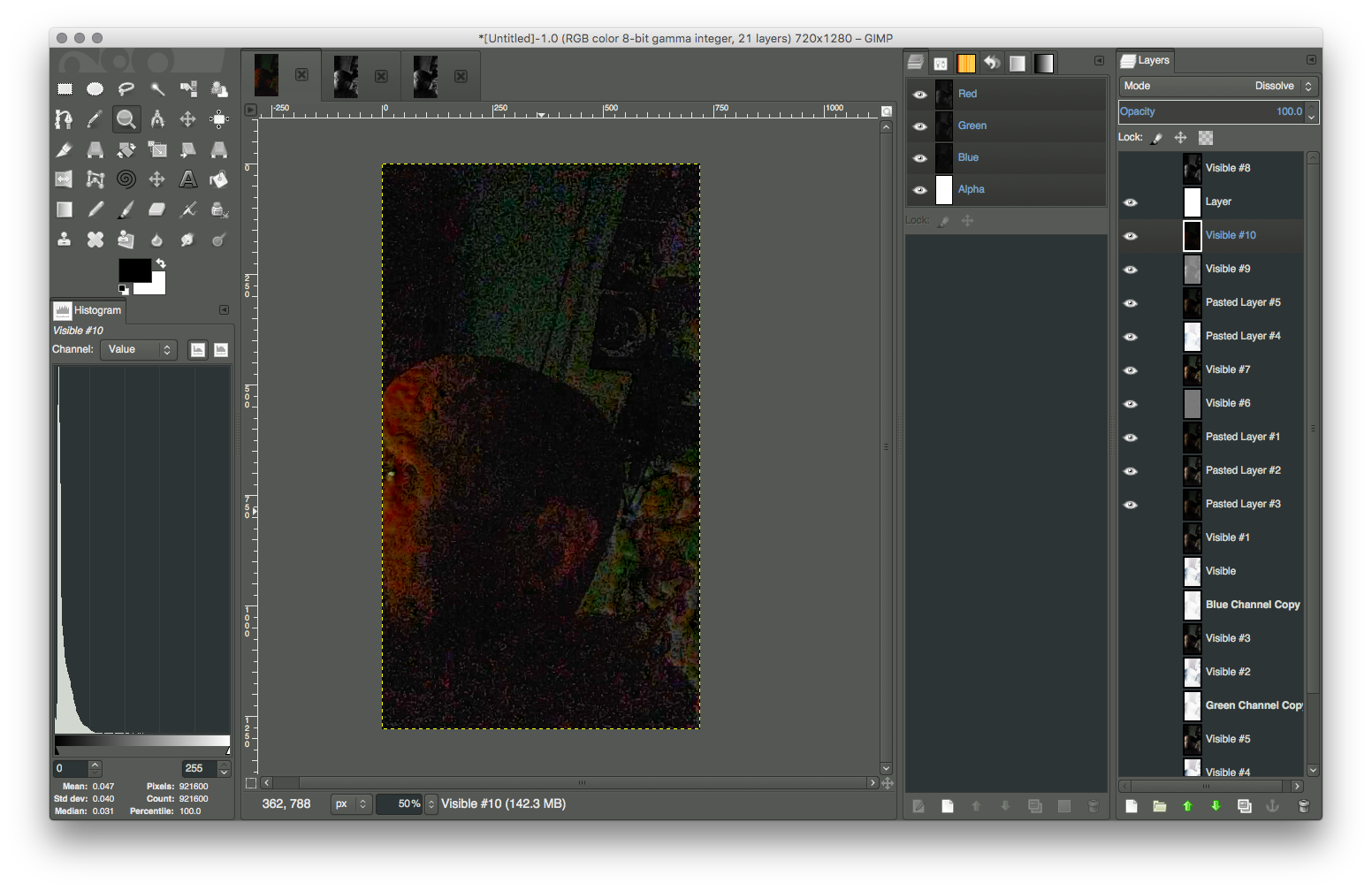Switch to the Histogram tab
Viewport: 1372px width, 891px height.
88,310
